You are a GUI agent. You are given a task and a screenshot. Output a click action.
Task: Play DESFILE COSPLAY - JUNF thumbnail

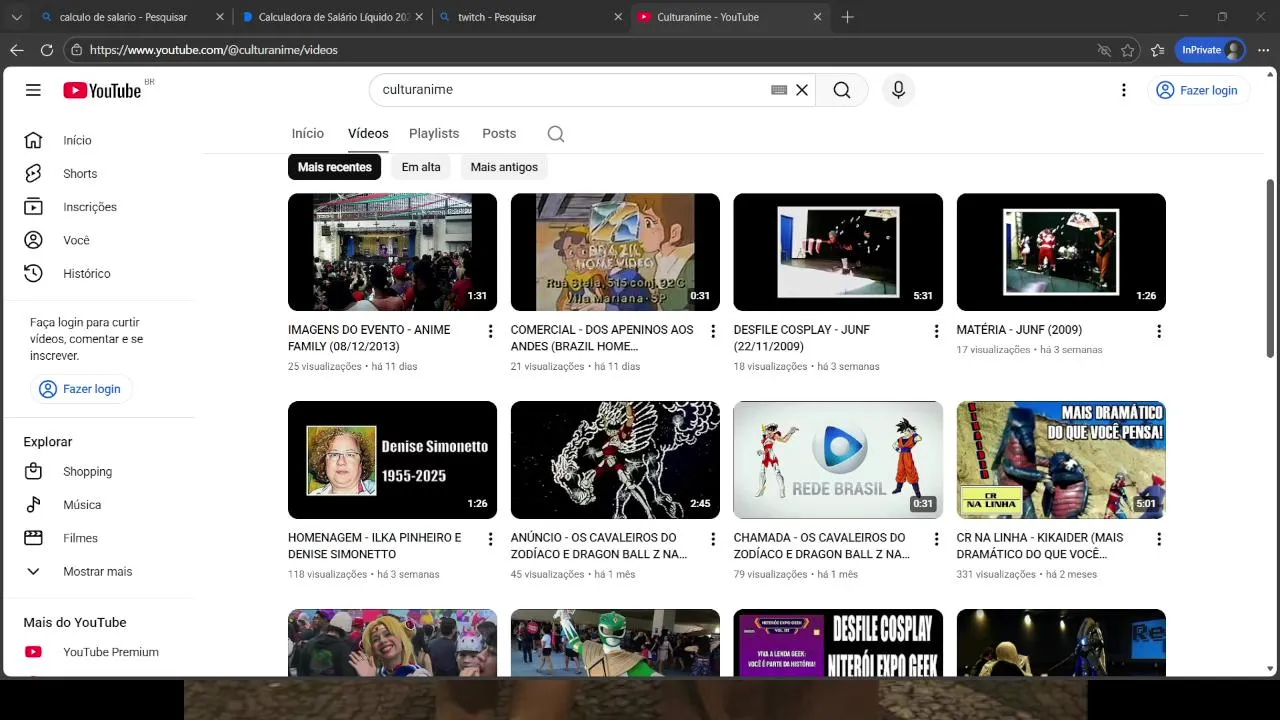[838, 252]
